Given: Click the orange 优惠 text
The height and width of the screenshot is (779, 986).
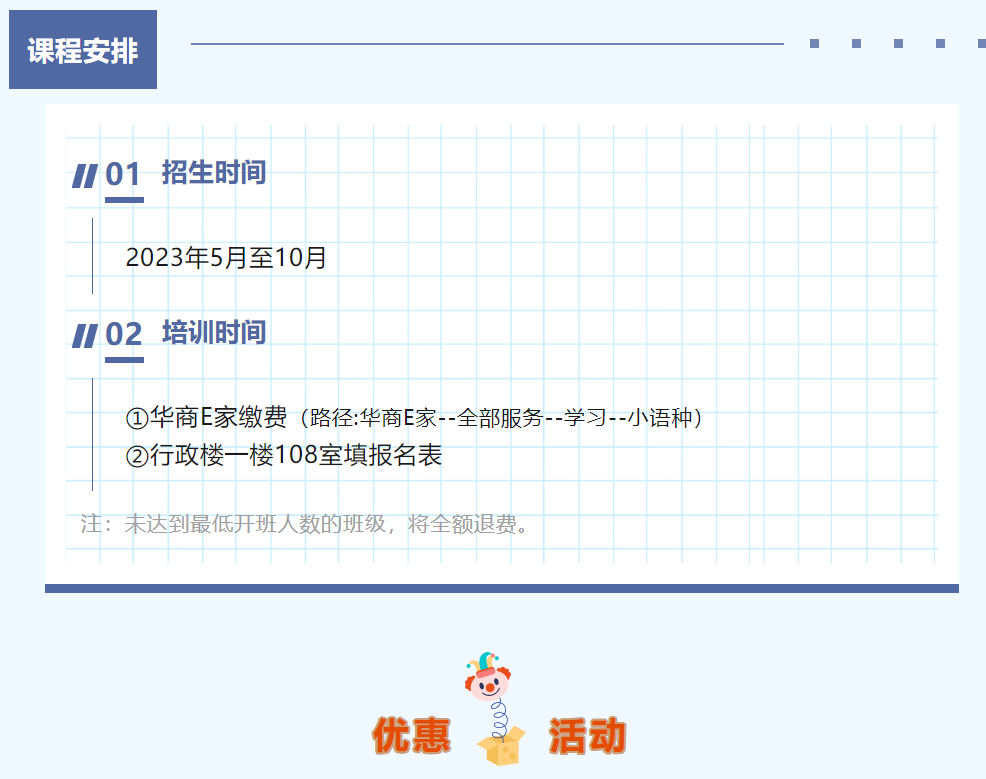Looking at the screenshot, I should coord(411,736).
